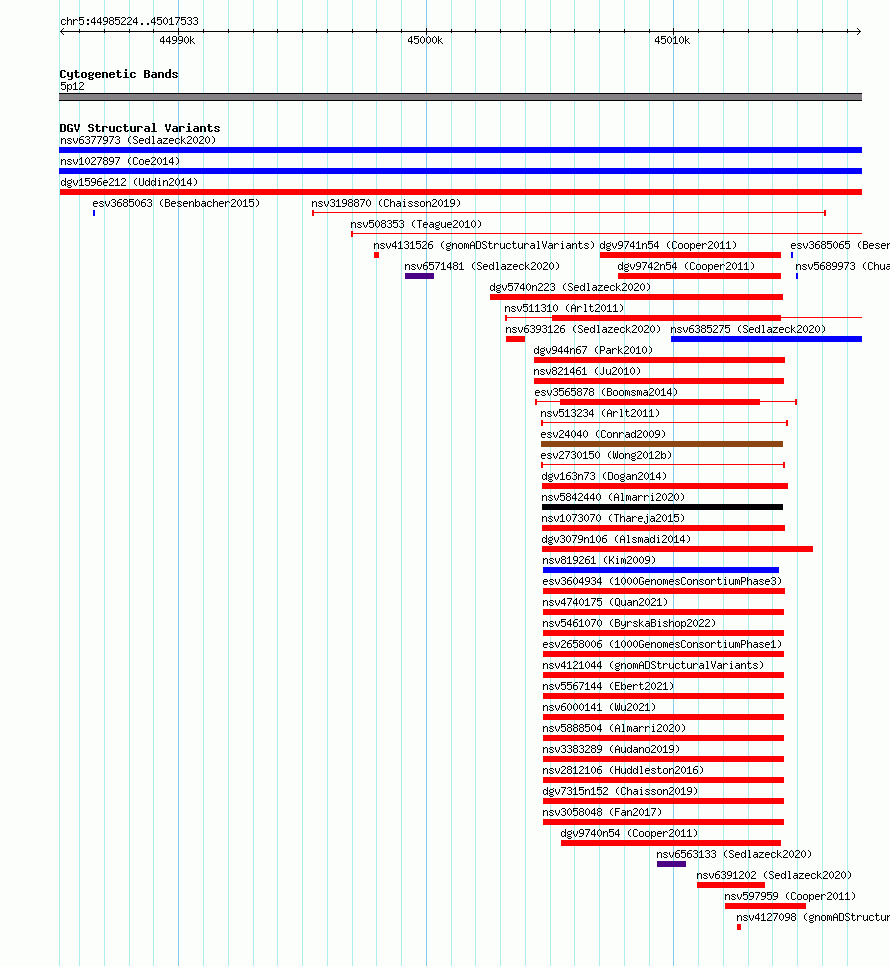This screenshot has width=890, height=966.
Task: Select nsv508353 (Teague2010) label
Action: 416,224
